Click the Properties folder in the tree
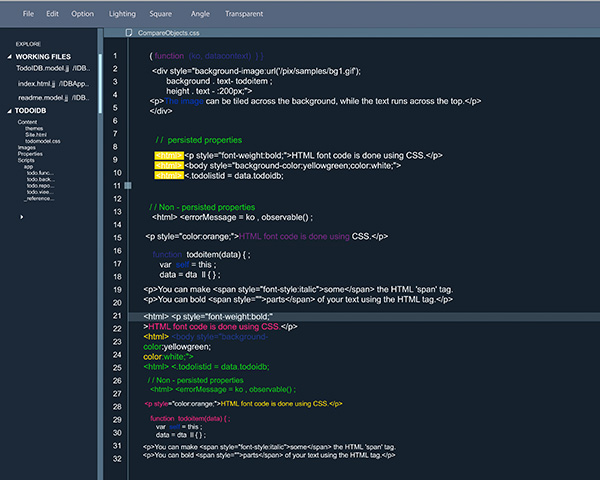 click(30, 153)
